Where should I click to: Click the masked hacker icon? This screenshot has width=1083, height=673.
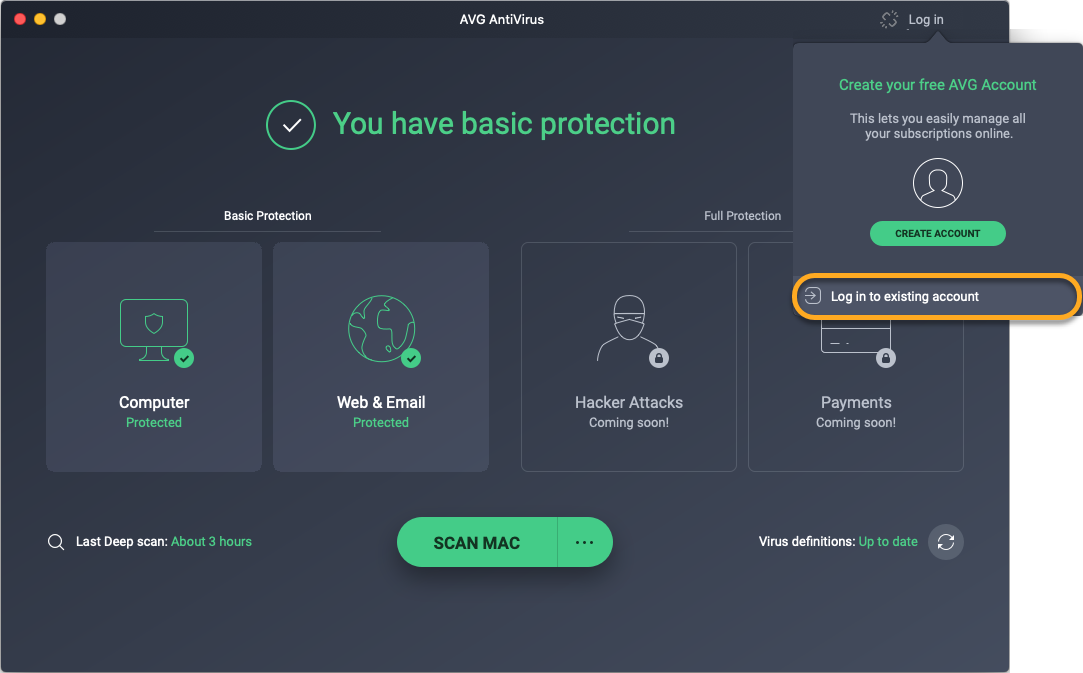[x=628, y=328]
